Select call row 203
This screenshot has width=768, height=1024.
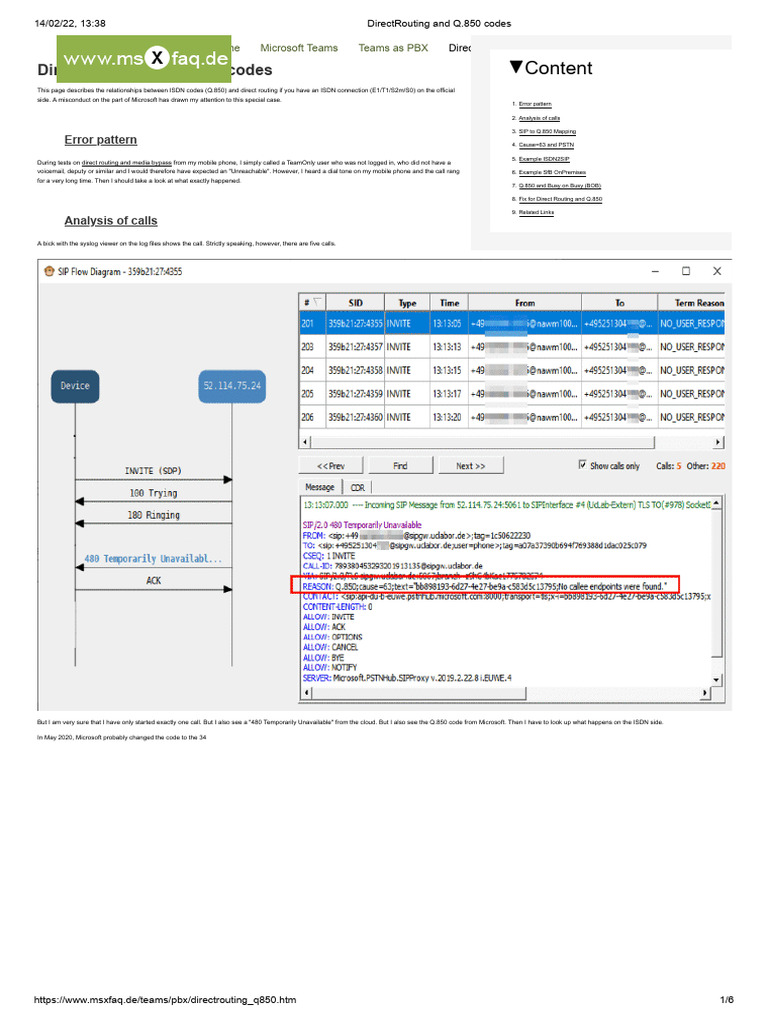click(x=512, y=347)
